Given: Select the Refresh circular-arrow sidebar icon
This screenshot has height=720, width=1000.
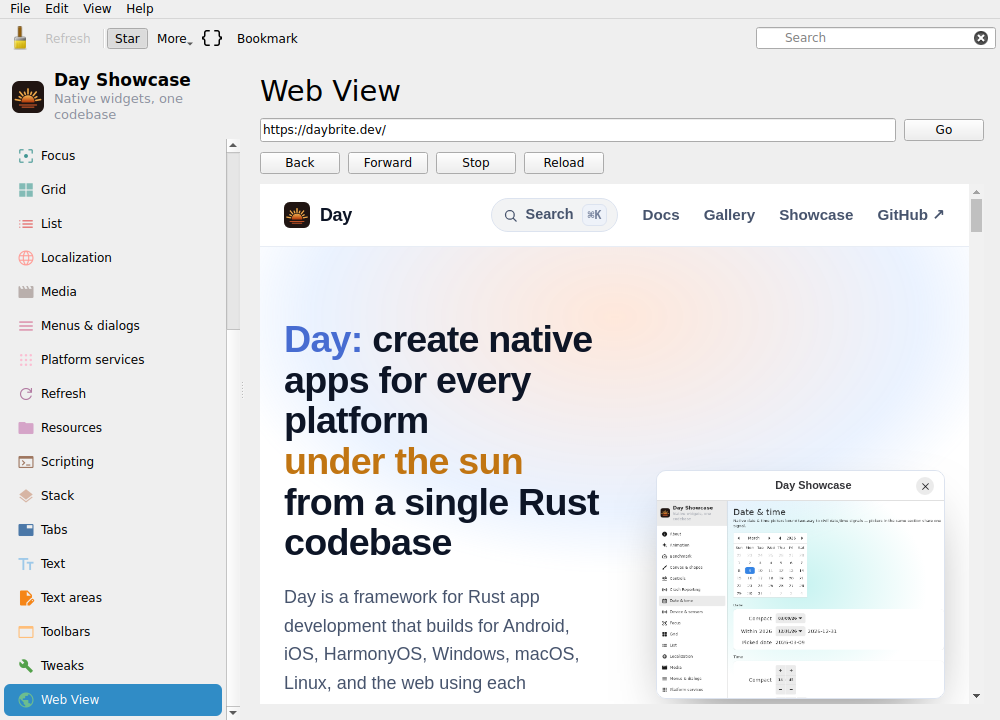Looking at the screenshot, I should [26, 393].
